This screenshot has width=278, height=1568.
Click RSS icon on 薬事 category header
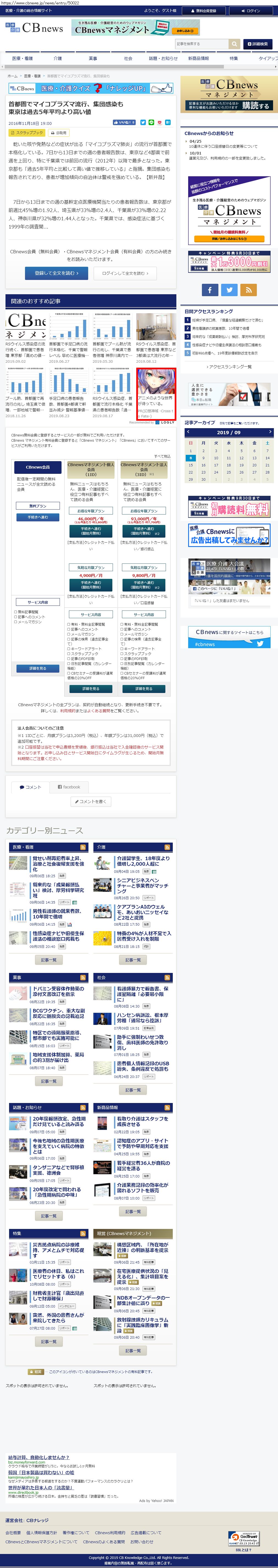pyautogui.click(x=83, y=977)
